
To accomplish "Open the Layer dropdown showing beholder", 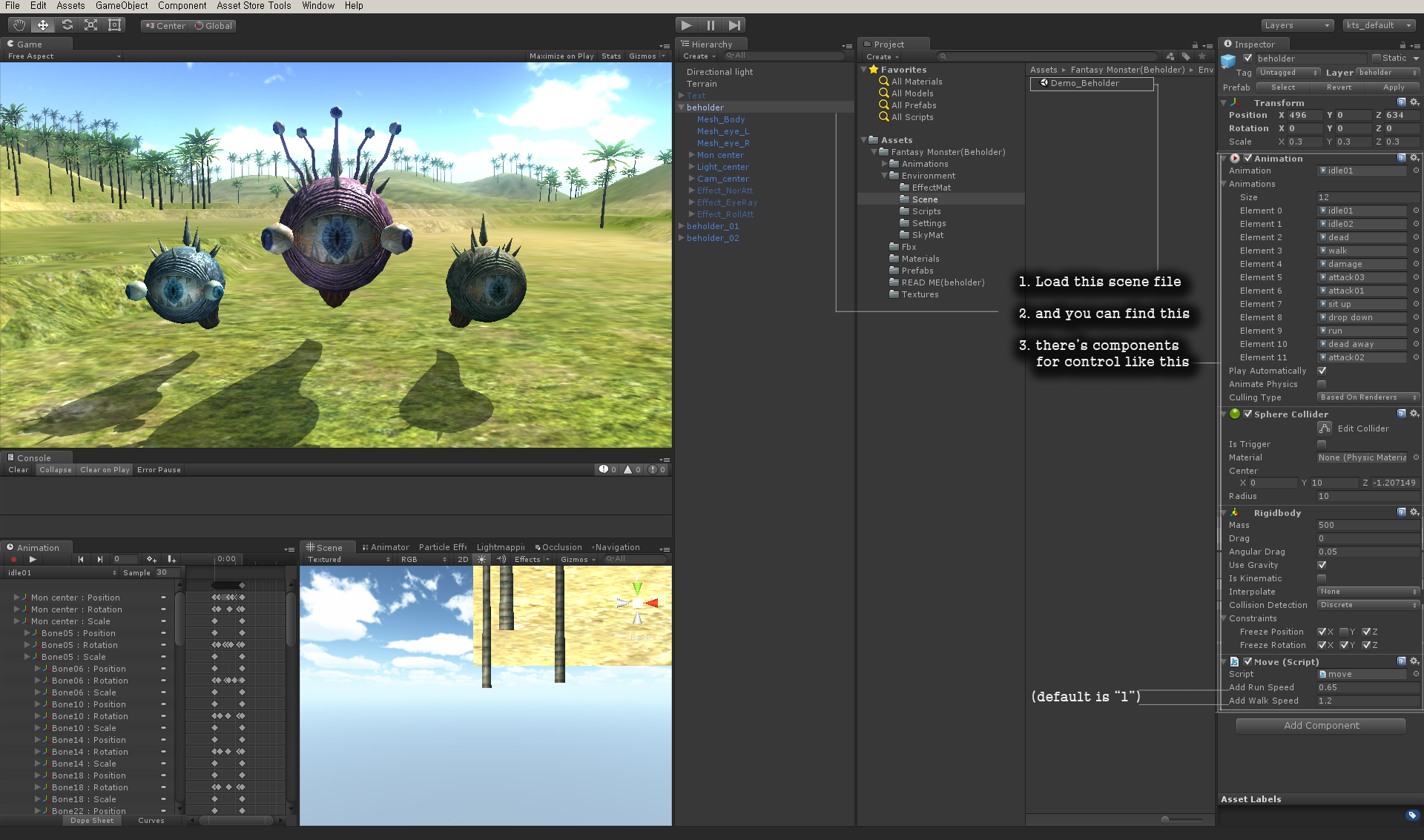I will (1388, 73).
